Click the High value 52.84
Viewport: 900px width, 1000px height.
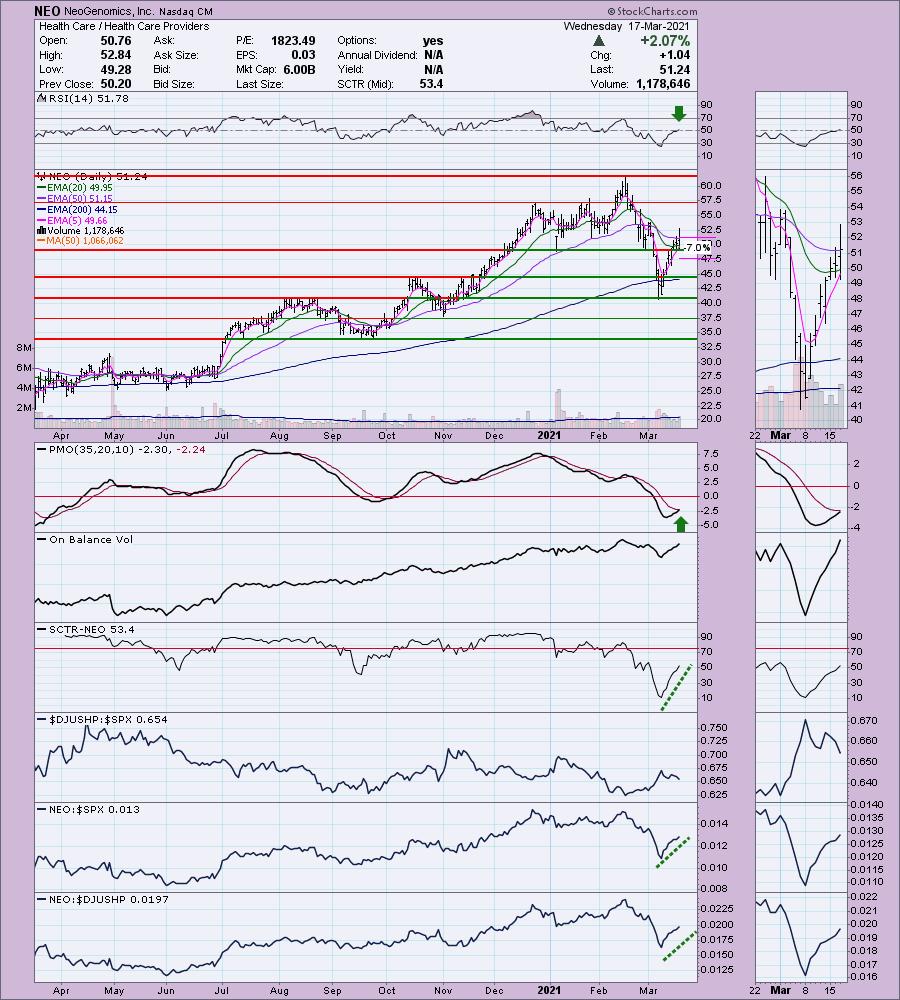pos(115,55)
